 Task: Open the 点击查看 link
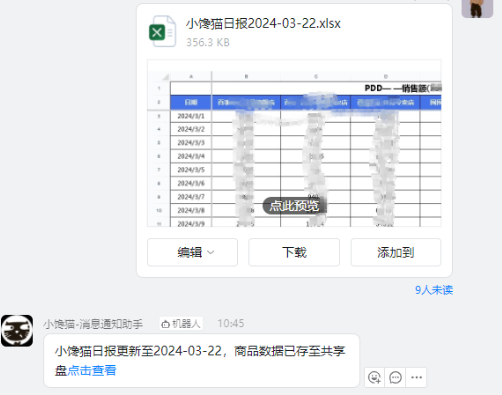[92, 370]
